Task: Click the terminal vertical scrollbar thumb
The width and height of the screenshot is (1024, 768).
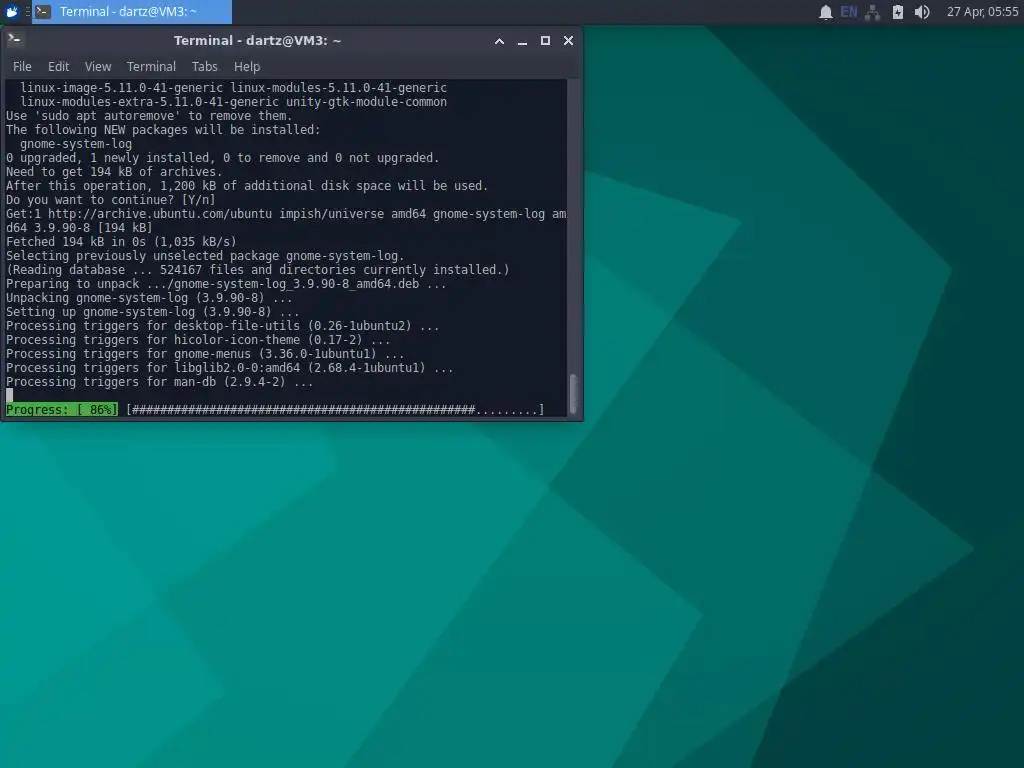Action: (x=573, y=393)
